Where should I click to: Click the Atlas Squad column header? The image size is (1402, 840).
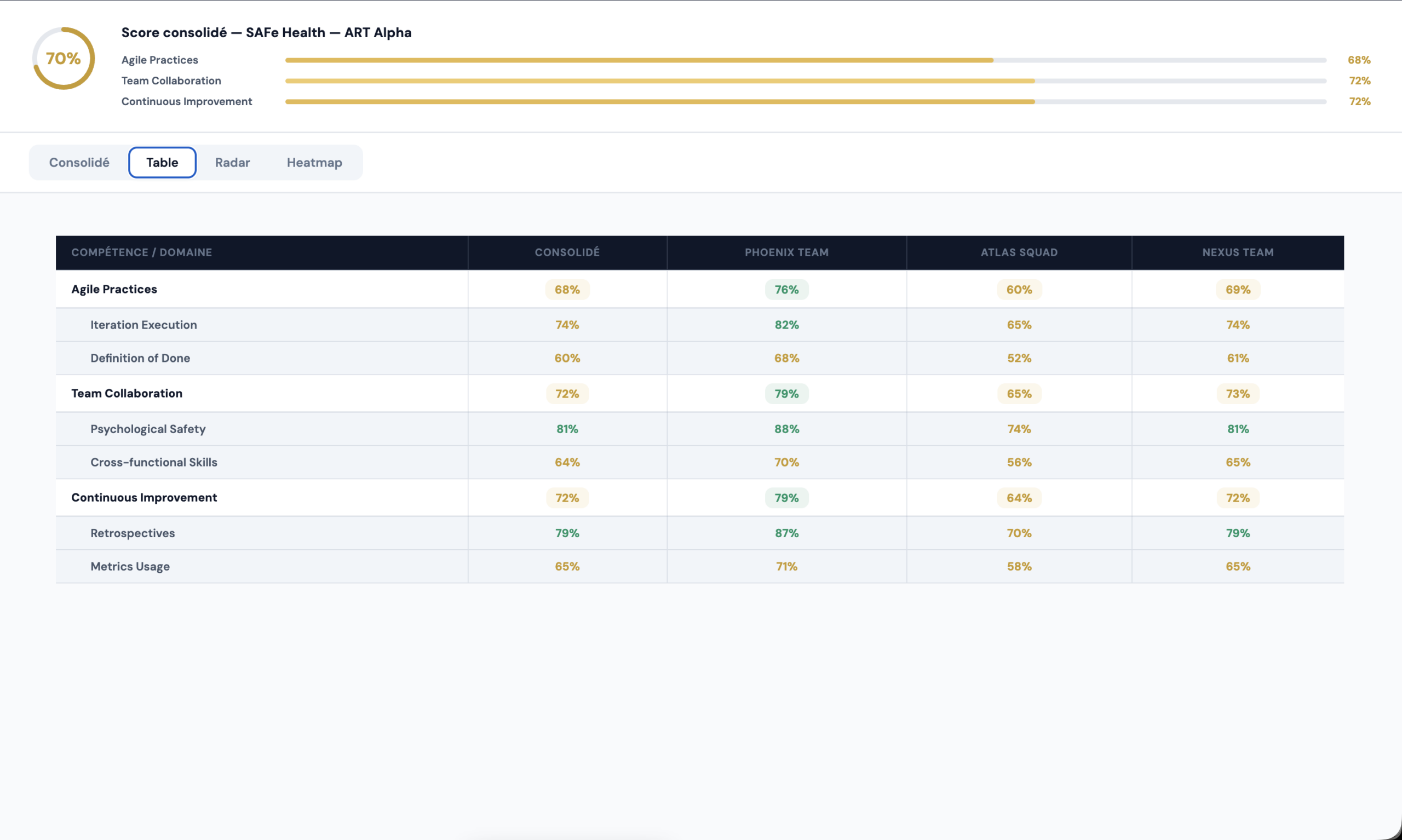[1018, 252]
